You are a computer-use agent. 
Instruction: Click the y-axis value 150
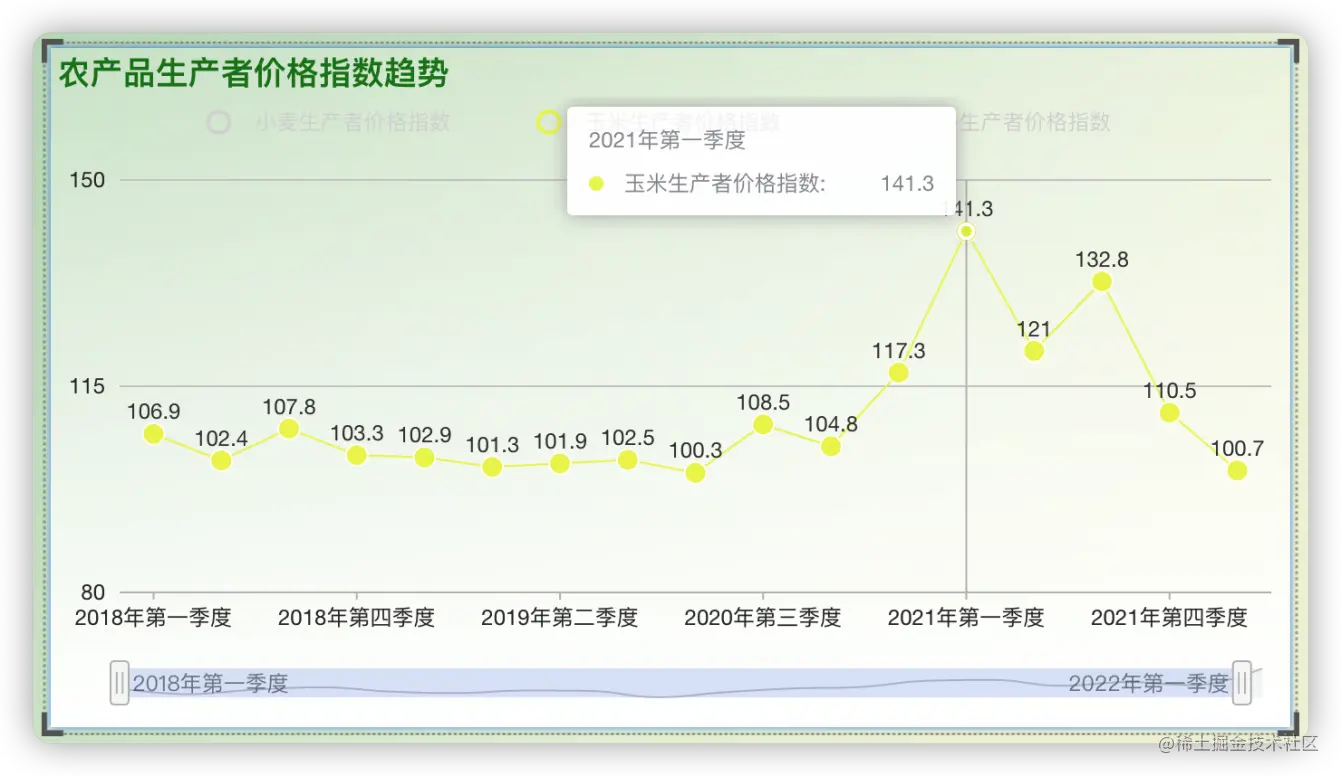[x=86, y=180]
